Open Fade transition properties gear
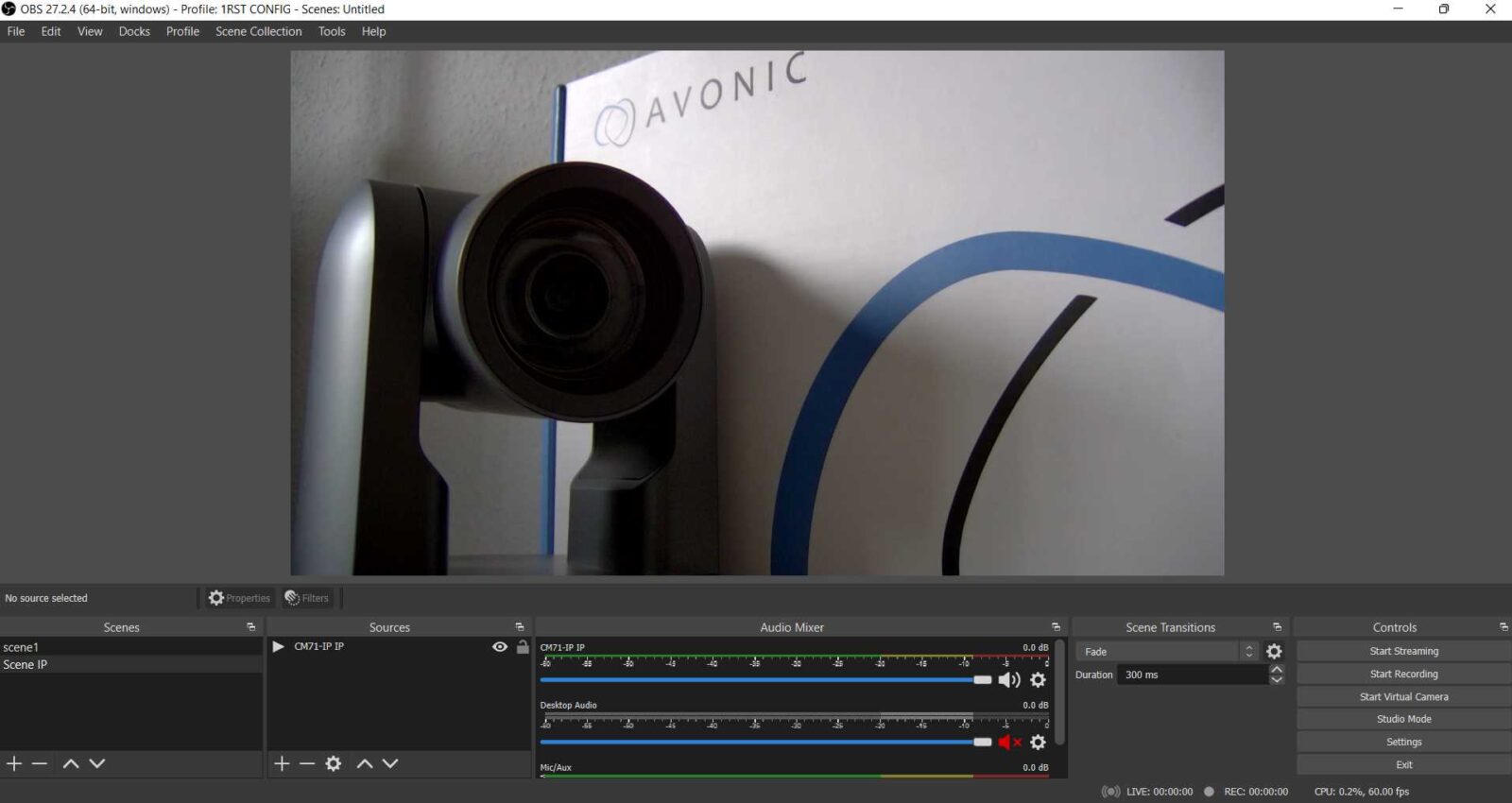The height and width of the screenshot is (803, 1512). [1274, 652]
